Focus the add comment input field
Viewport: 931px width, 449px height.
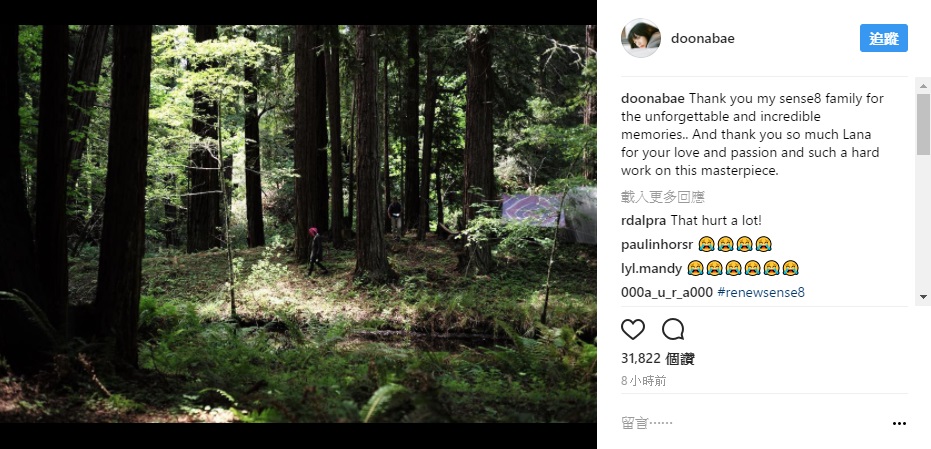click(x=740, y=424)
